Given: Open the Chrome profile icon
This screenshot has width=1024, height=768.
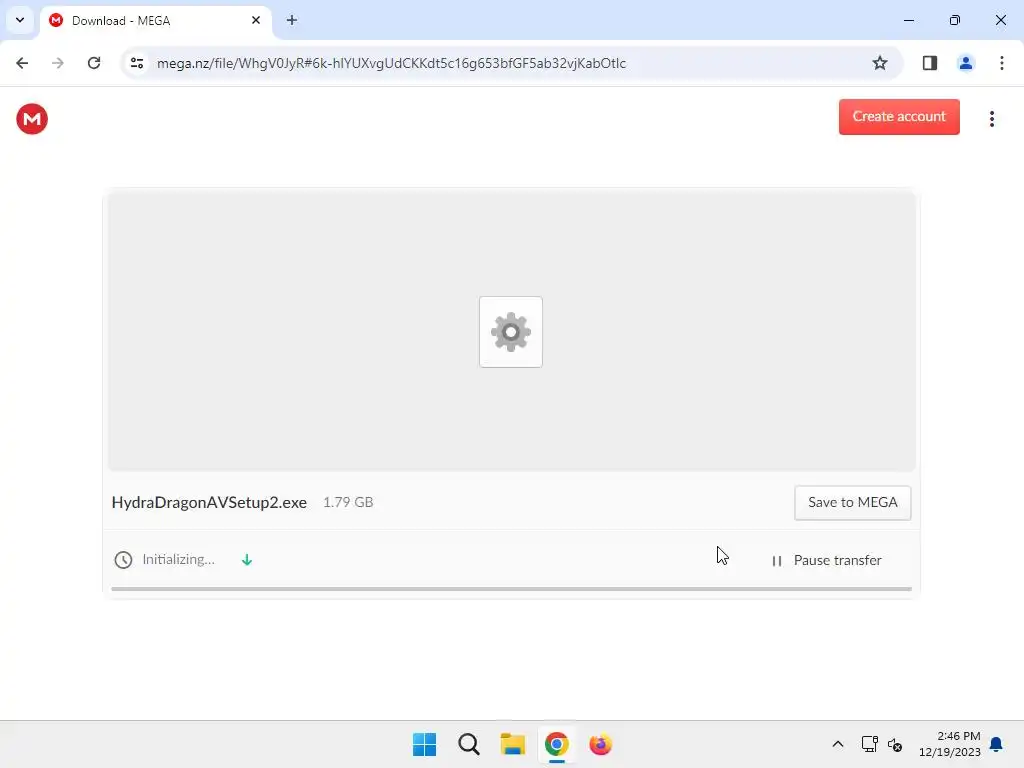Looking at the screenshot, I should pos(965,63).
